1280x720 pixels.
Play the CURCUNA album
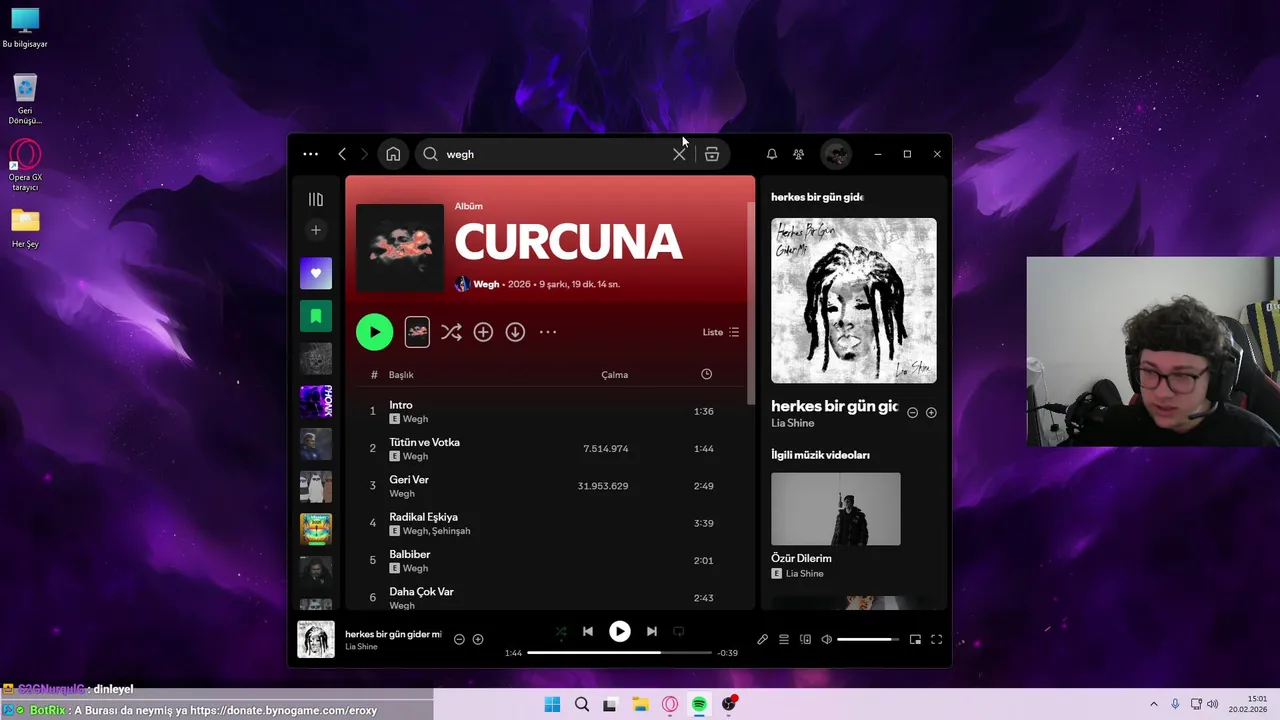[374, 332]
